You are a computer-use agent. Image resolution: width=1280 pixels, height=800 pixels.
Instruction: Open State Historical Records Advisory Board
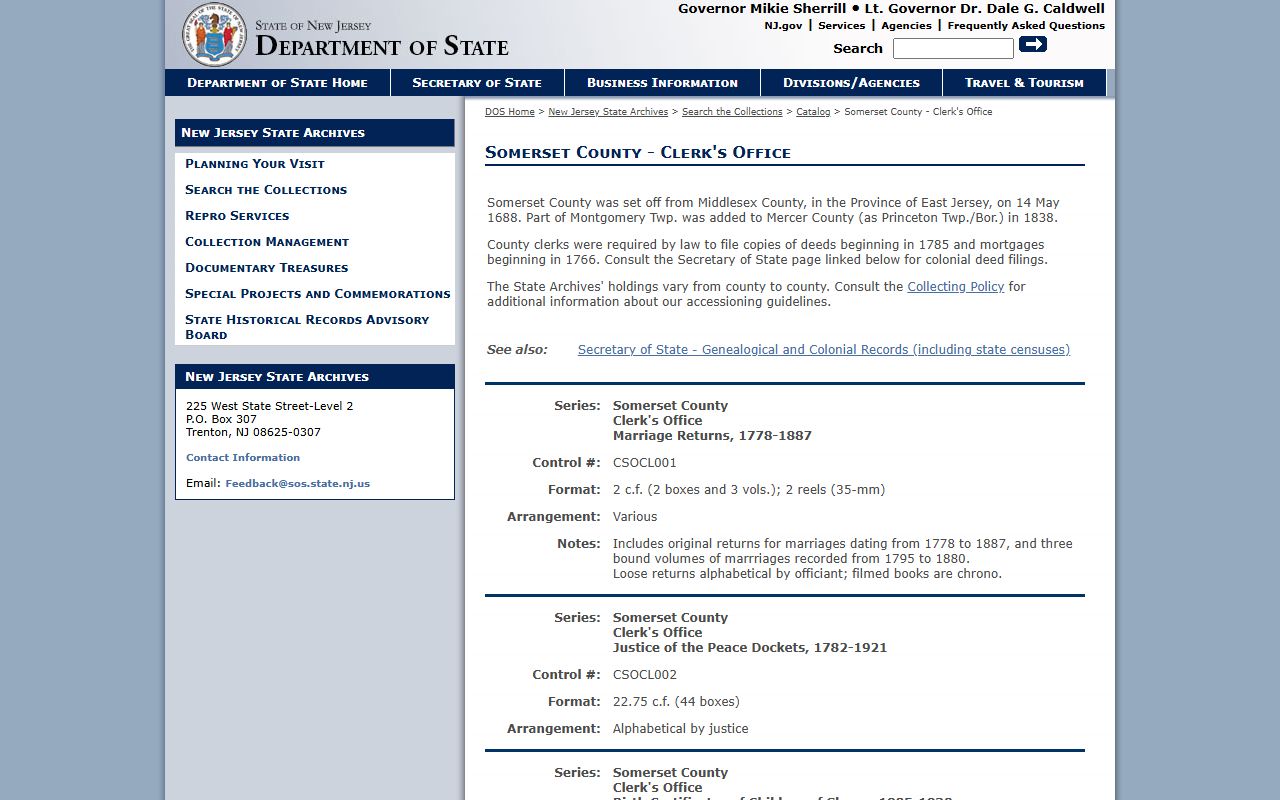coord(307,327)
